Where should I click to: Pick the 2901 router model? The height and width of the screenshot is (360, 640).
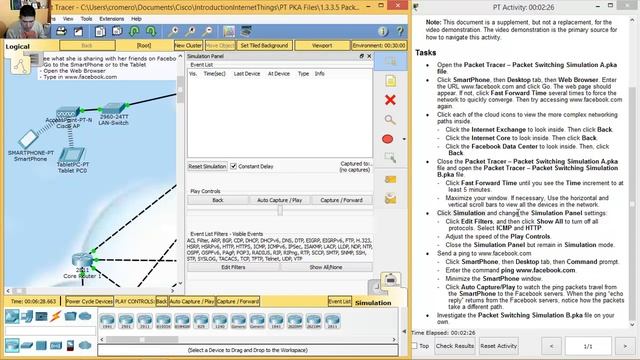[x=126, y=321]
